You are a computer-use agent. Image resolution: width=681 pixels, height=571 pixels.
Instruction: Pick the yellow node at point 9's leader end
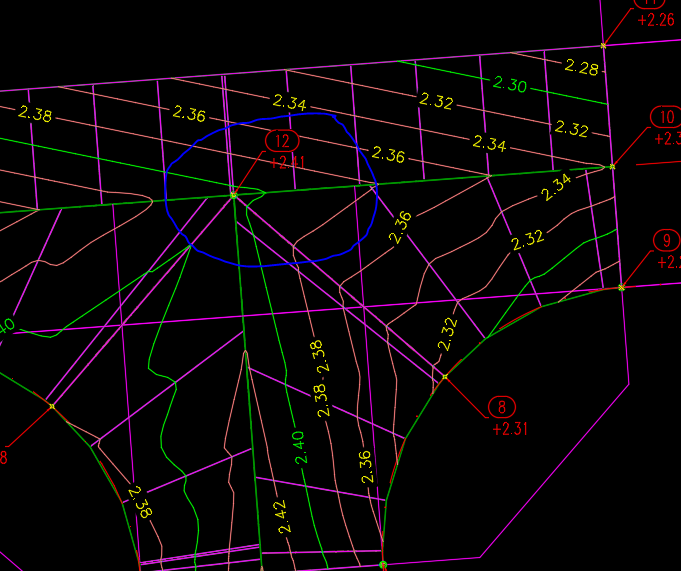(x=621, y=287)
